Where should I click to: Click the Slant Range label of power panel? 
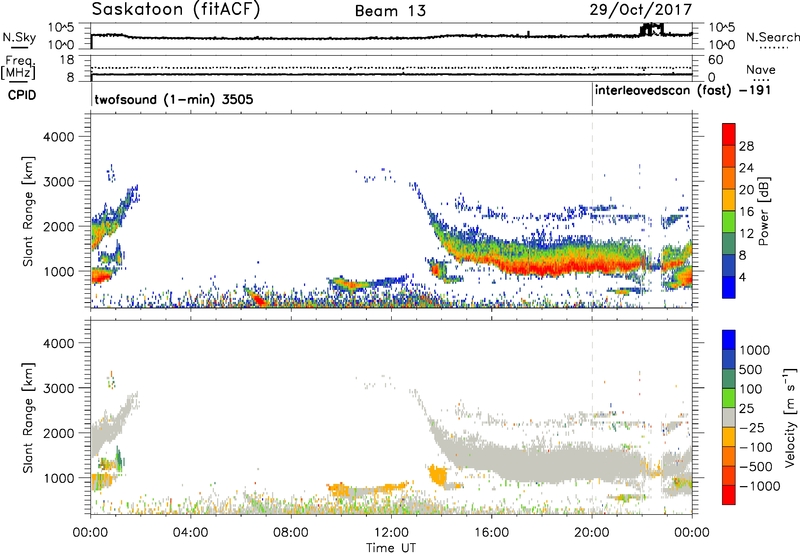click(28, 211)
